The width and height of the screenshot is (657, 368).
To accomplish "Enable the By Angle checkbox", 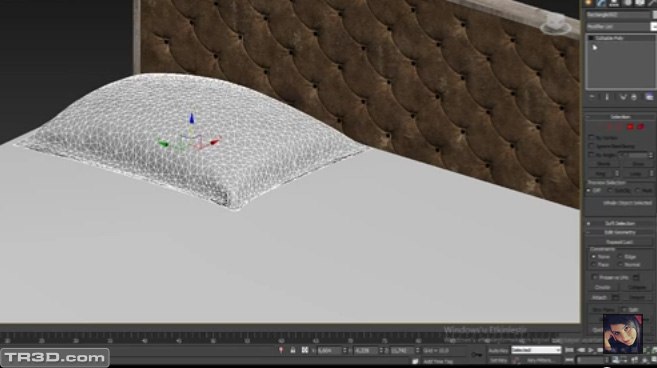I will pos(591,155).
